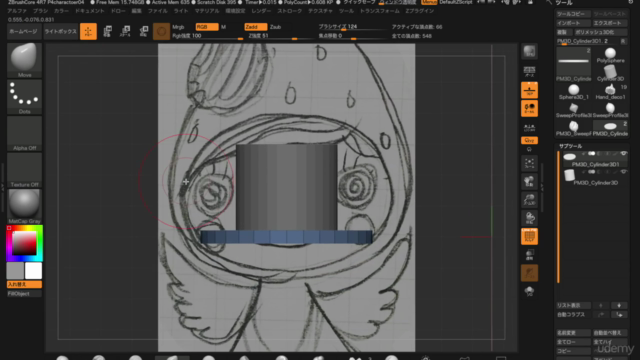
Task: Select the Cylinder3D tool thumbnail
Action: click(x=610, y=73)
